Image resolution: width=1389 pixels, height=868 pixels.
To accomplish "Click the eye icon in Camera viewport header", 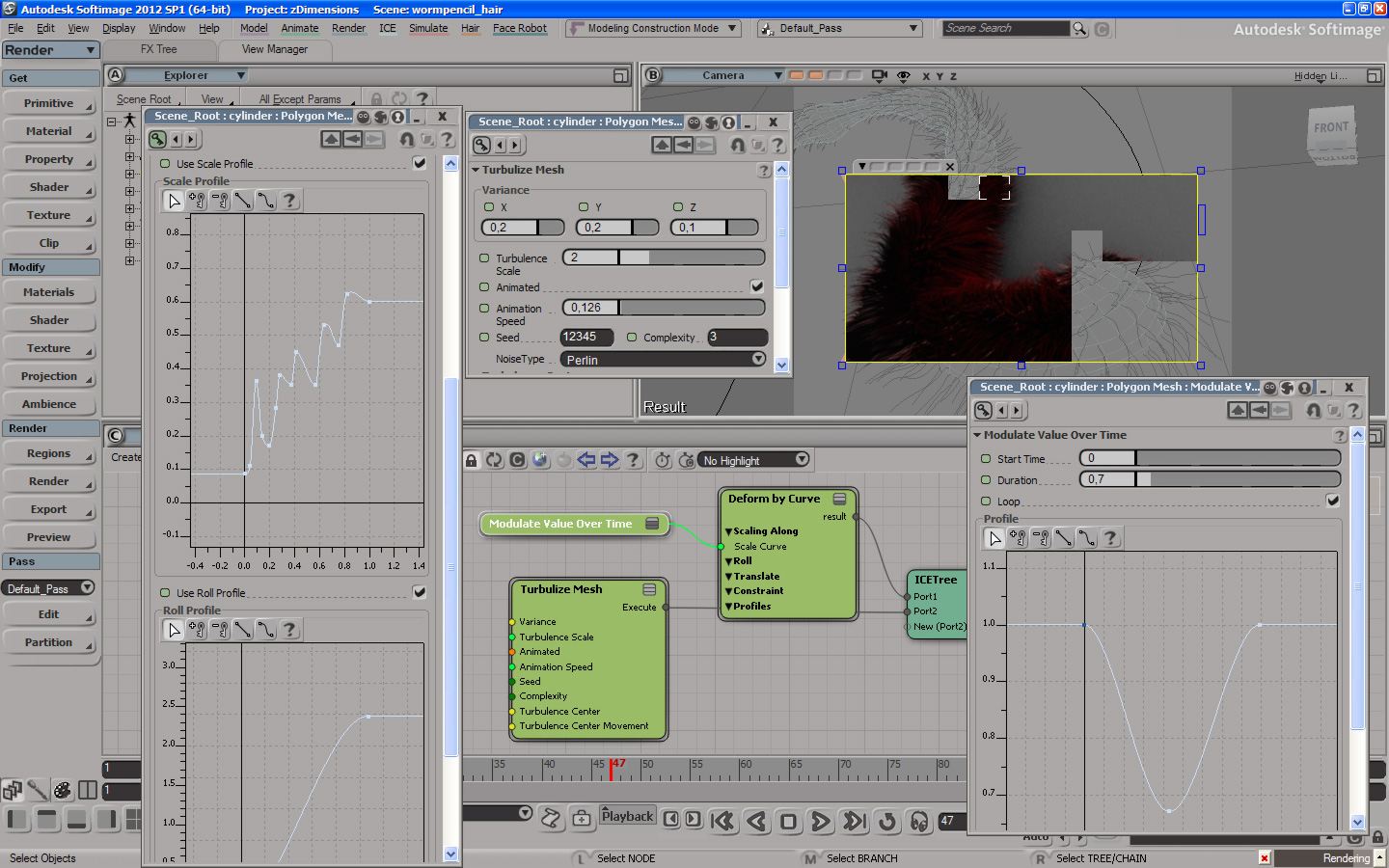I will pos(903,75).
